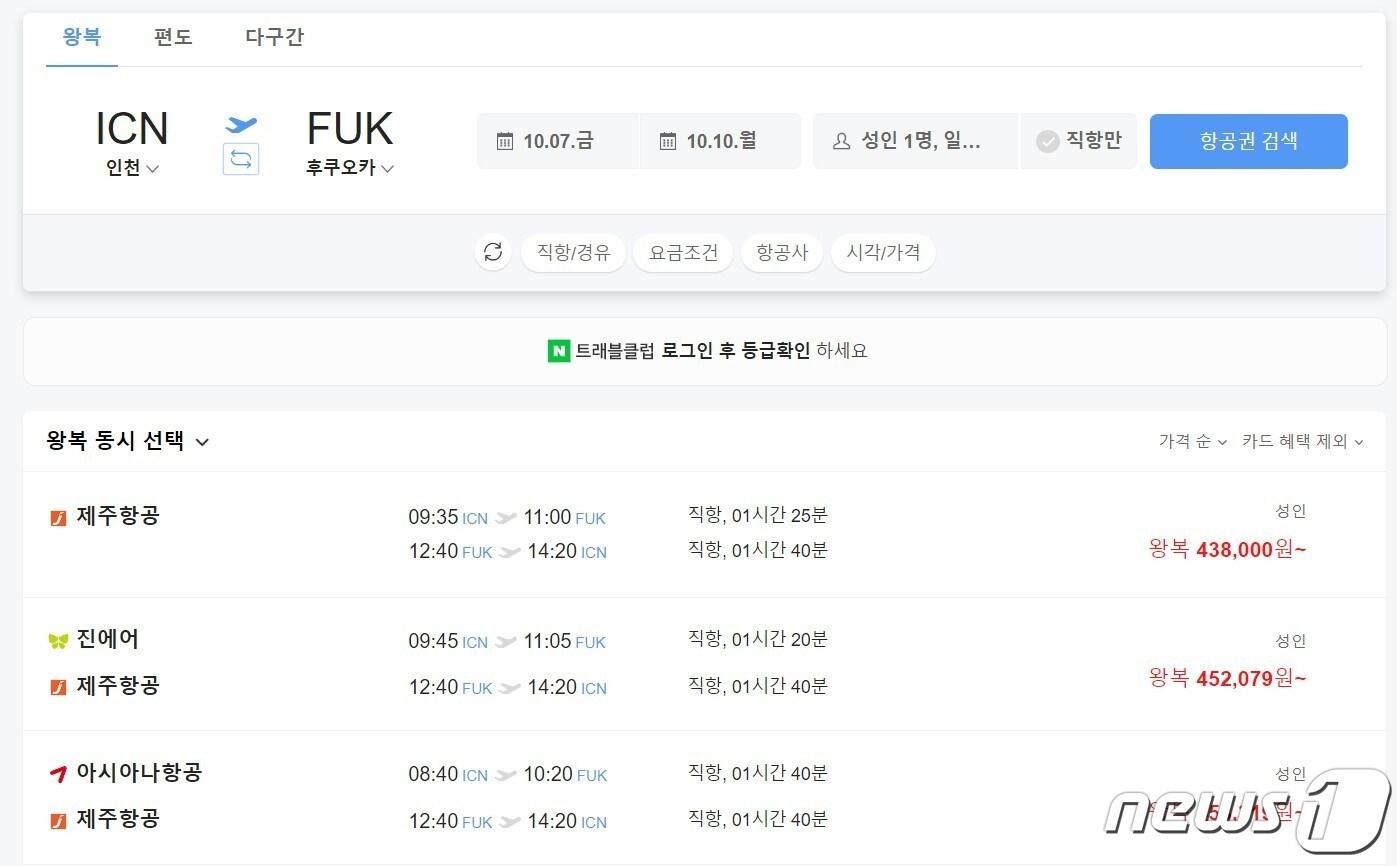The height and width of the screenshot is (866, 1397).
Task: Open the 인천 departure airport dropdown
Action: tap(132, 169)
